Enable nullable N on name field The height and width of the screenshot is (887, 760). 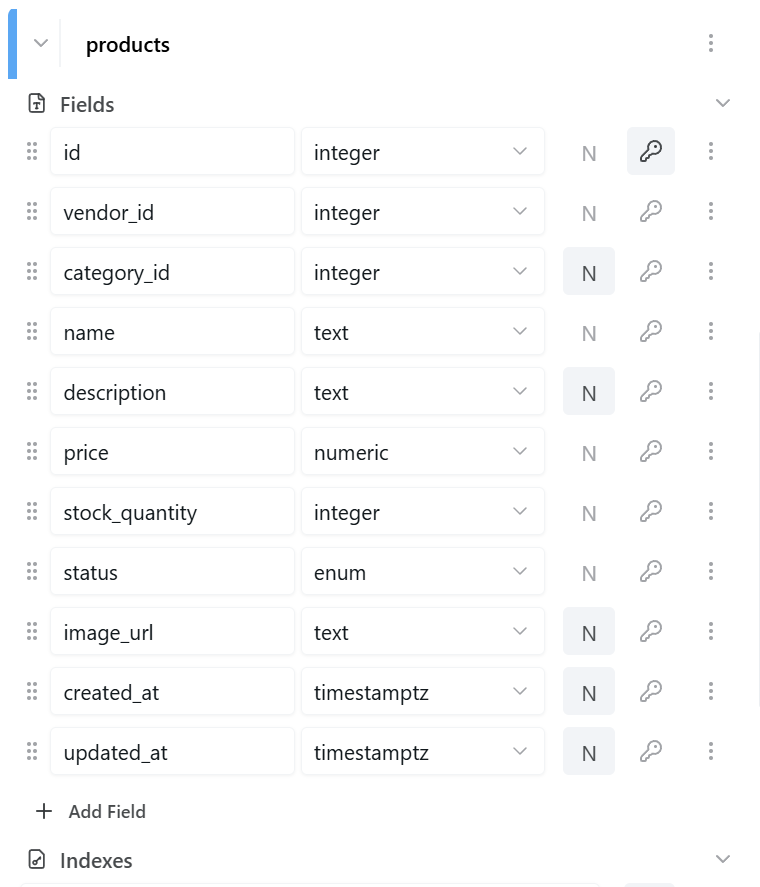[589, 331]
